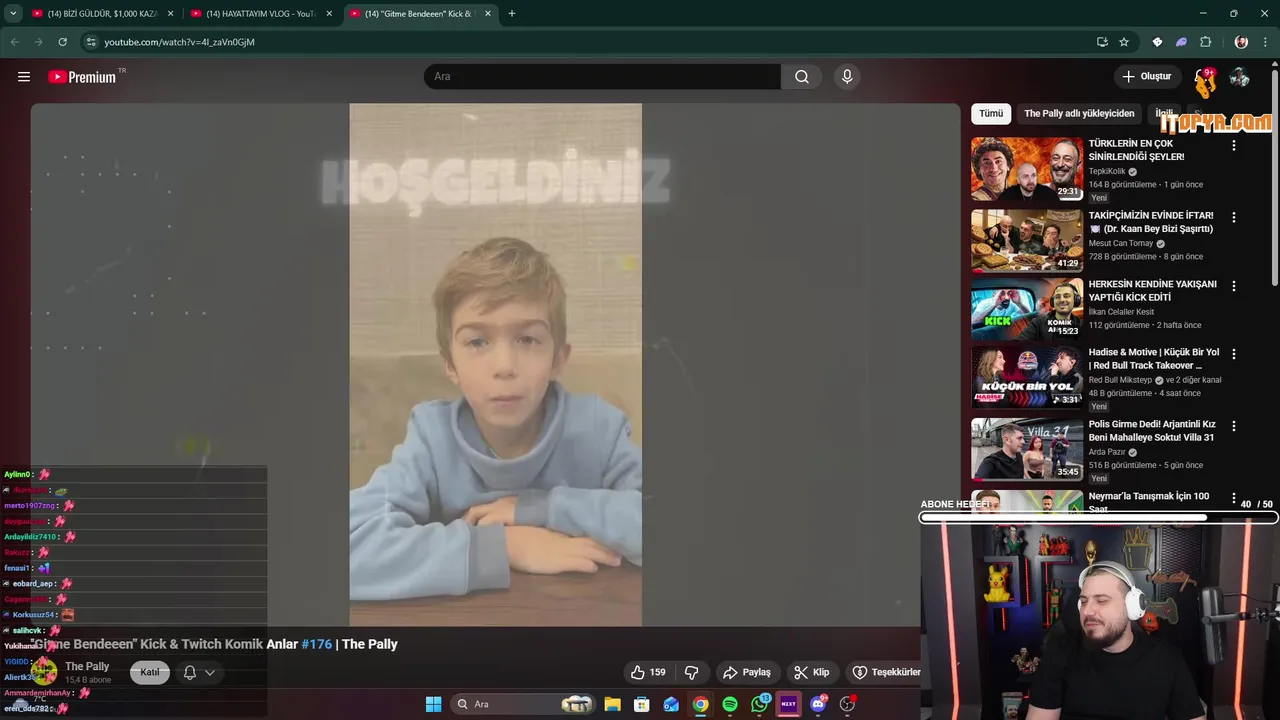The height and width of the screenshot is (720, 1280).
Task: Open HERKESİN KENDİNE YAKIŞANI KICK EDİTİ thumbnail
Action: 1027,309
